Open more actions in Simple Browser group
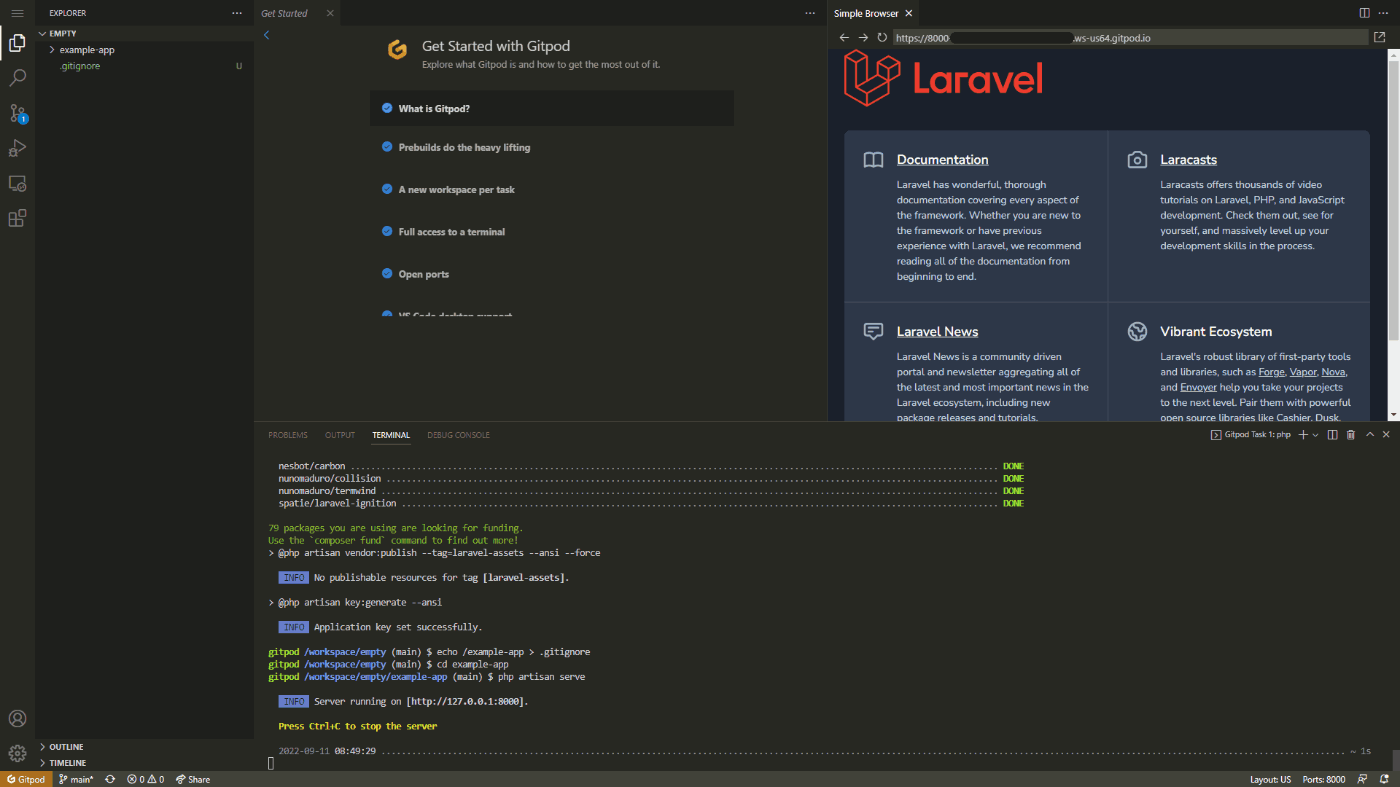Screen dimensions: 1400x787 click(1384, 13)
